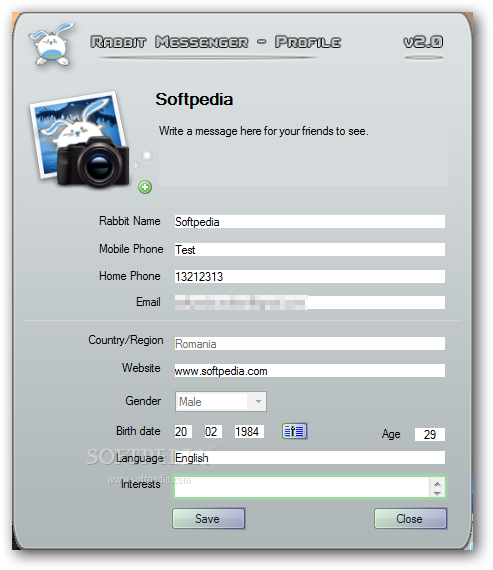This screenshot has width=493, height=570.
Task: Click the Country/Region label
Action: click(x=126, y=340)
